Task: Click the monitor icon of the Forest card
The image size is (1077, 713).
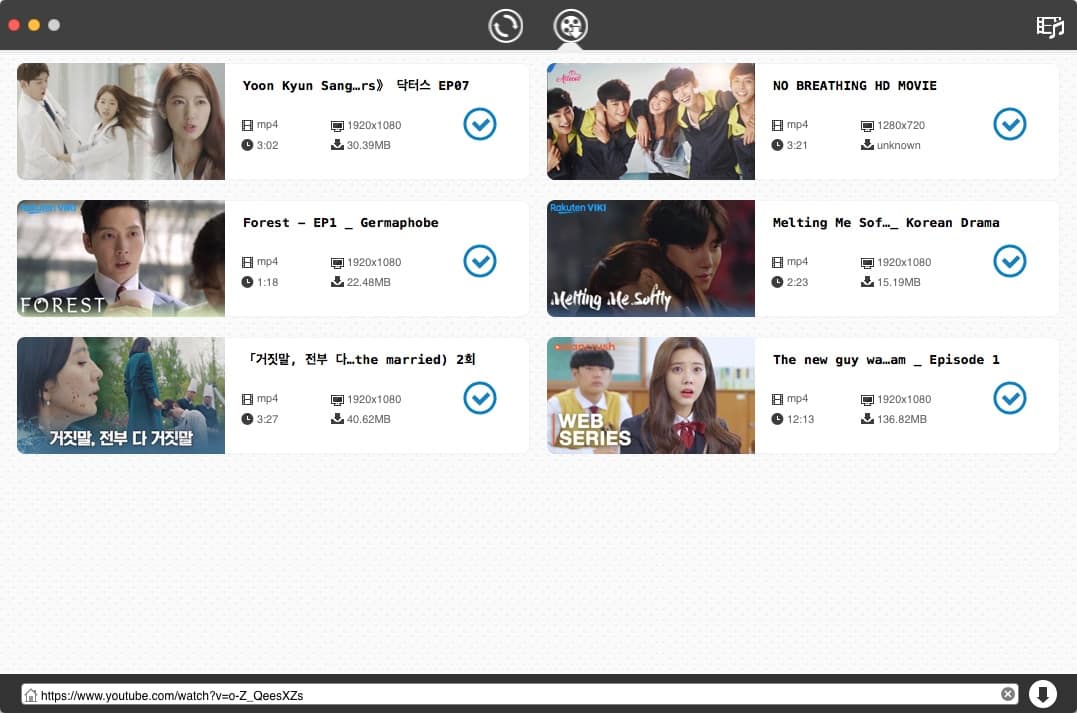Action: click(337, 262)
